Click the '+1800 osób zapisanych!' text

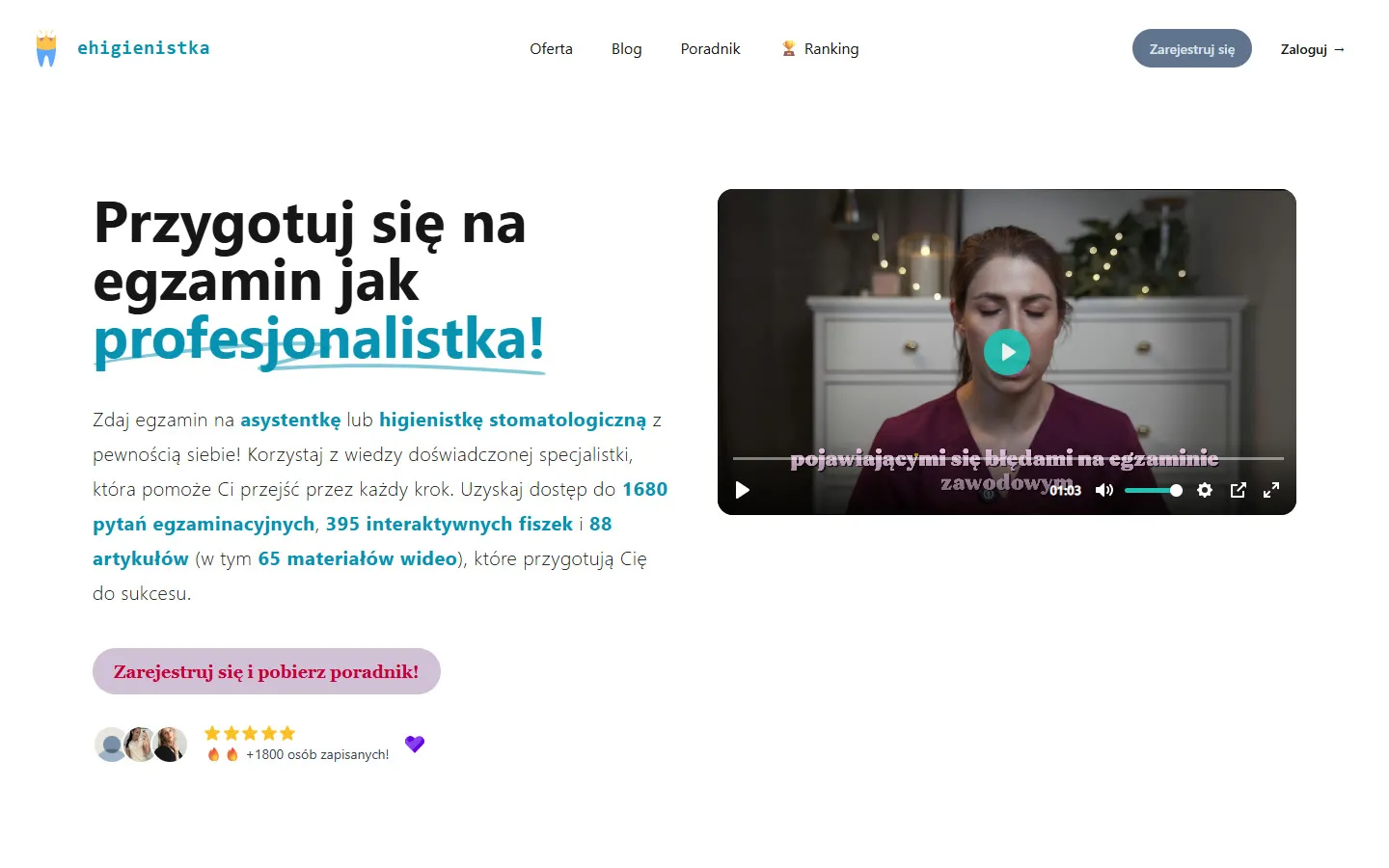coord(317,754)
